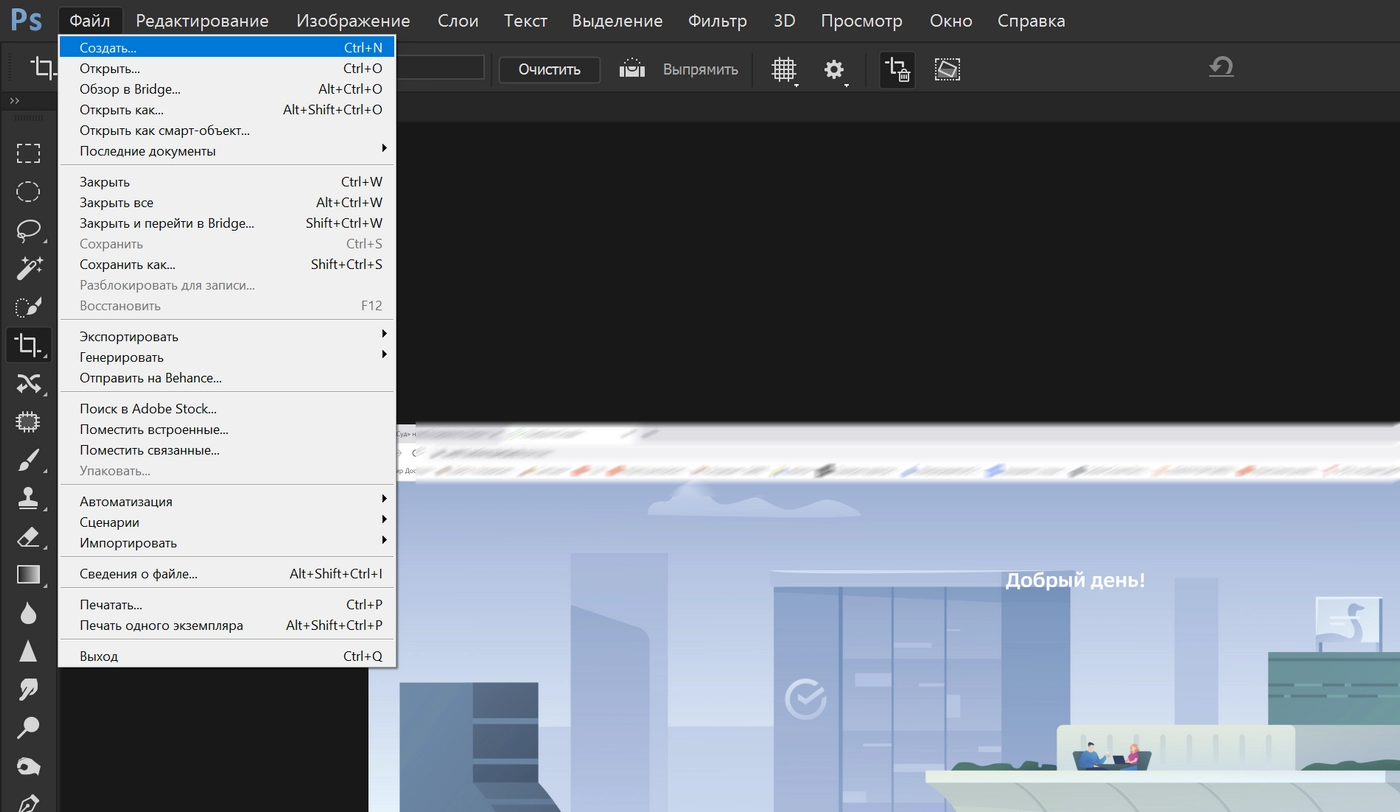This screenshot has height=812, width=1400.
Task: Open the Справка menu
Action: click(x=1031, y=20)
